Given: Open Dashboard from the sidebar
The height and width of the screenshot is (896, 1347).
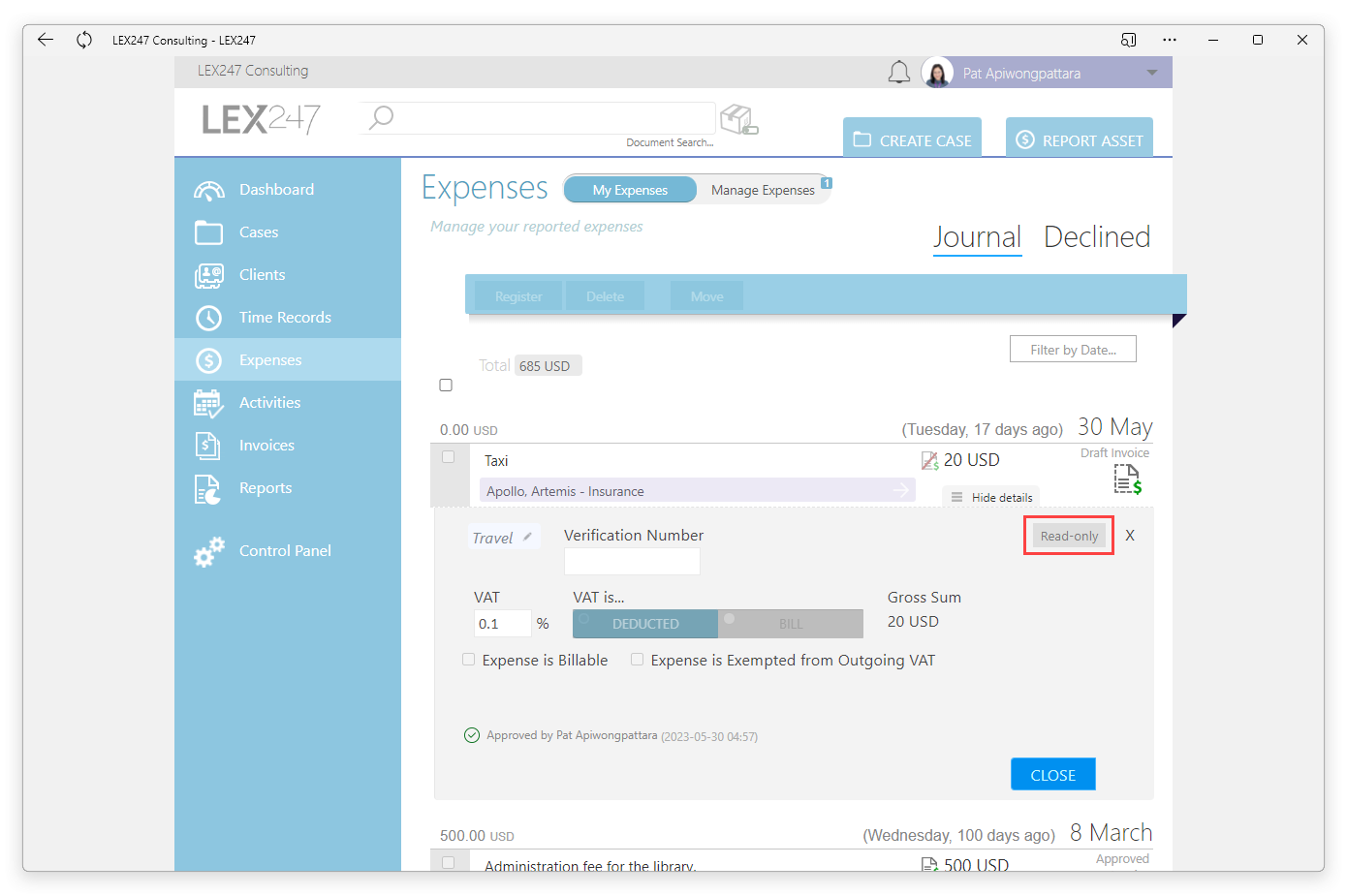Looking at the screenshot, I should [288, 190].
